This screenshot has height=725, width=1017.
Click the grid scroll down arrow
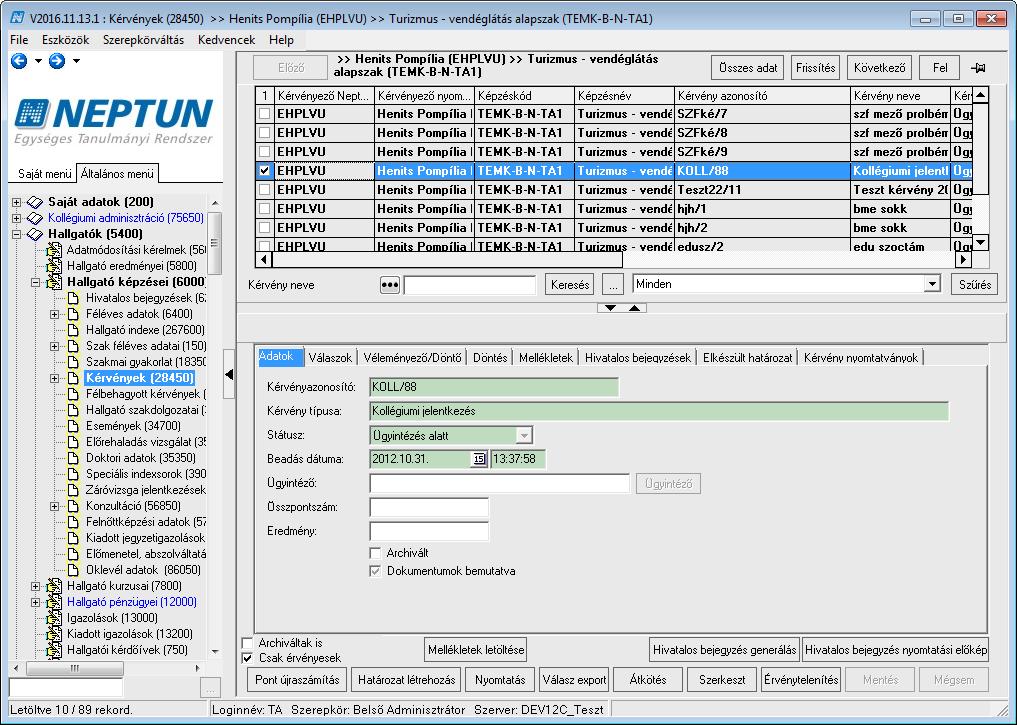coord(981,243)
